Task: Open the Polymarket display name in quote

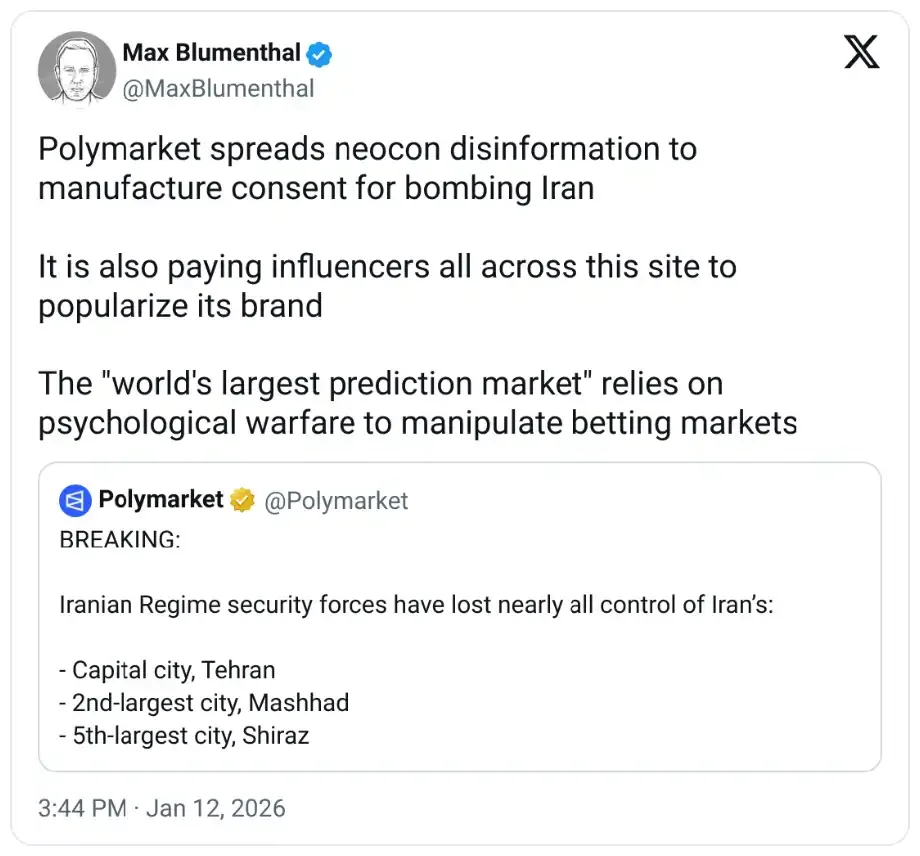Action: click(x=161, y=500)
